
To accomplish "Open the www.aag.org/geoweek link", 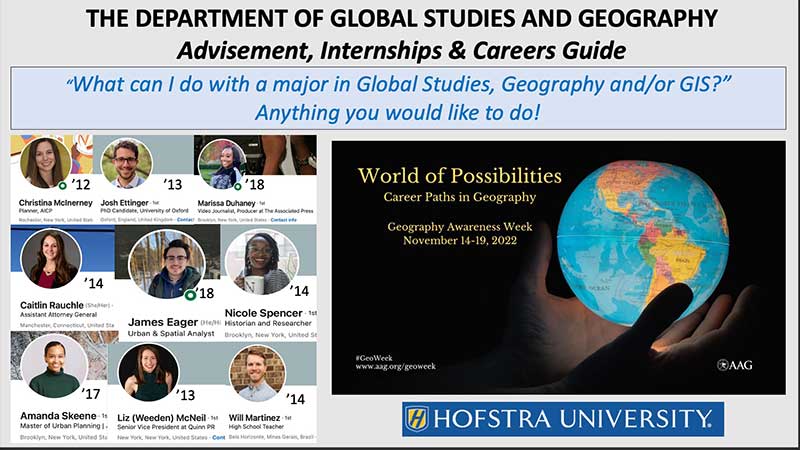I will coord(396,368).
